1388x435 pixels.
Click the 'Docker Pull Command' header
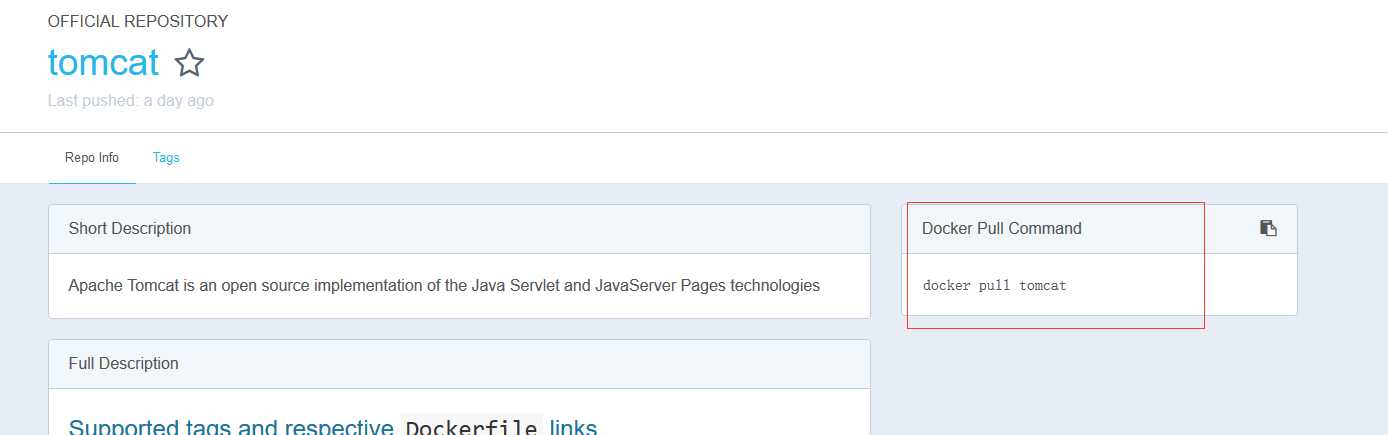pyautogui.click(x=1002, y=229)
